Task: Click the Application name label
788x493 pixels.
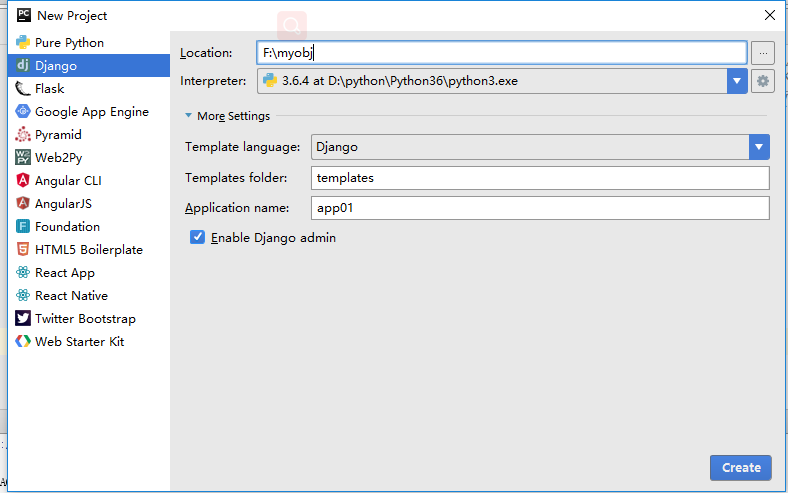Action: coord(237,208)
